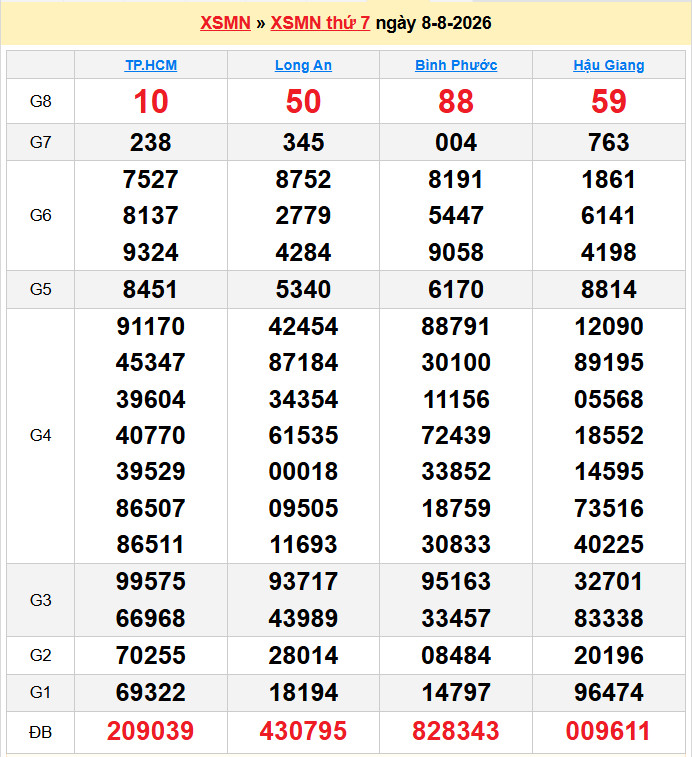Click G4 number 87184

[303, 362]
